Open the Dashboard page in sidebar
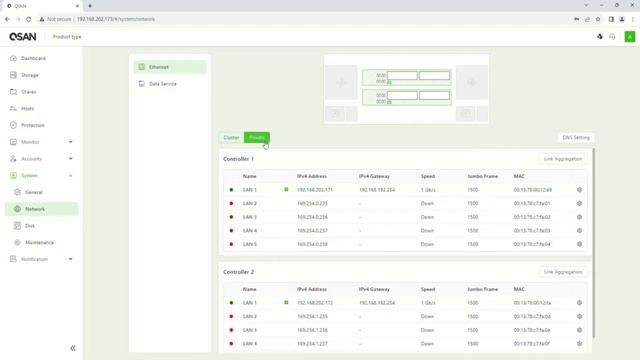 click(x=33, y=58)
